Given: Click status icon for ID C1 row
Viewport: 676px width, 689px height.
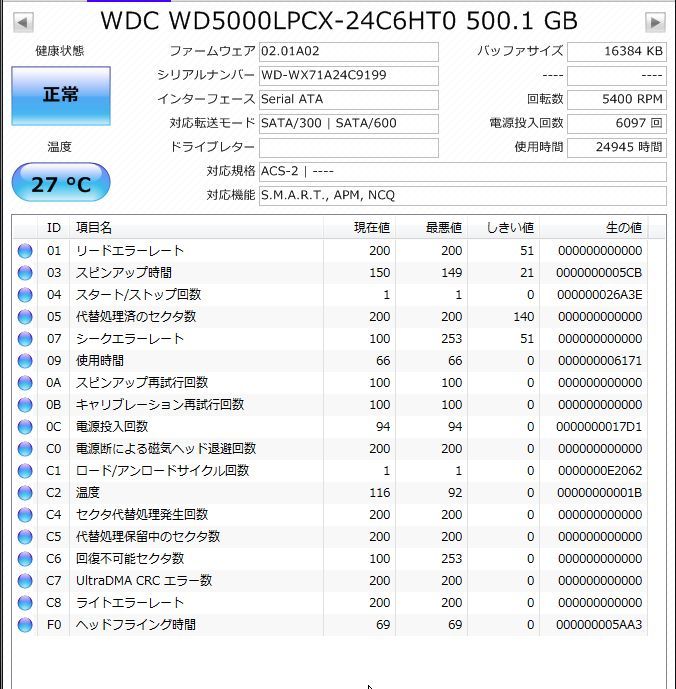Looking at the screenshot, I should pos(25,471).
